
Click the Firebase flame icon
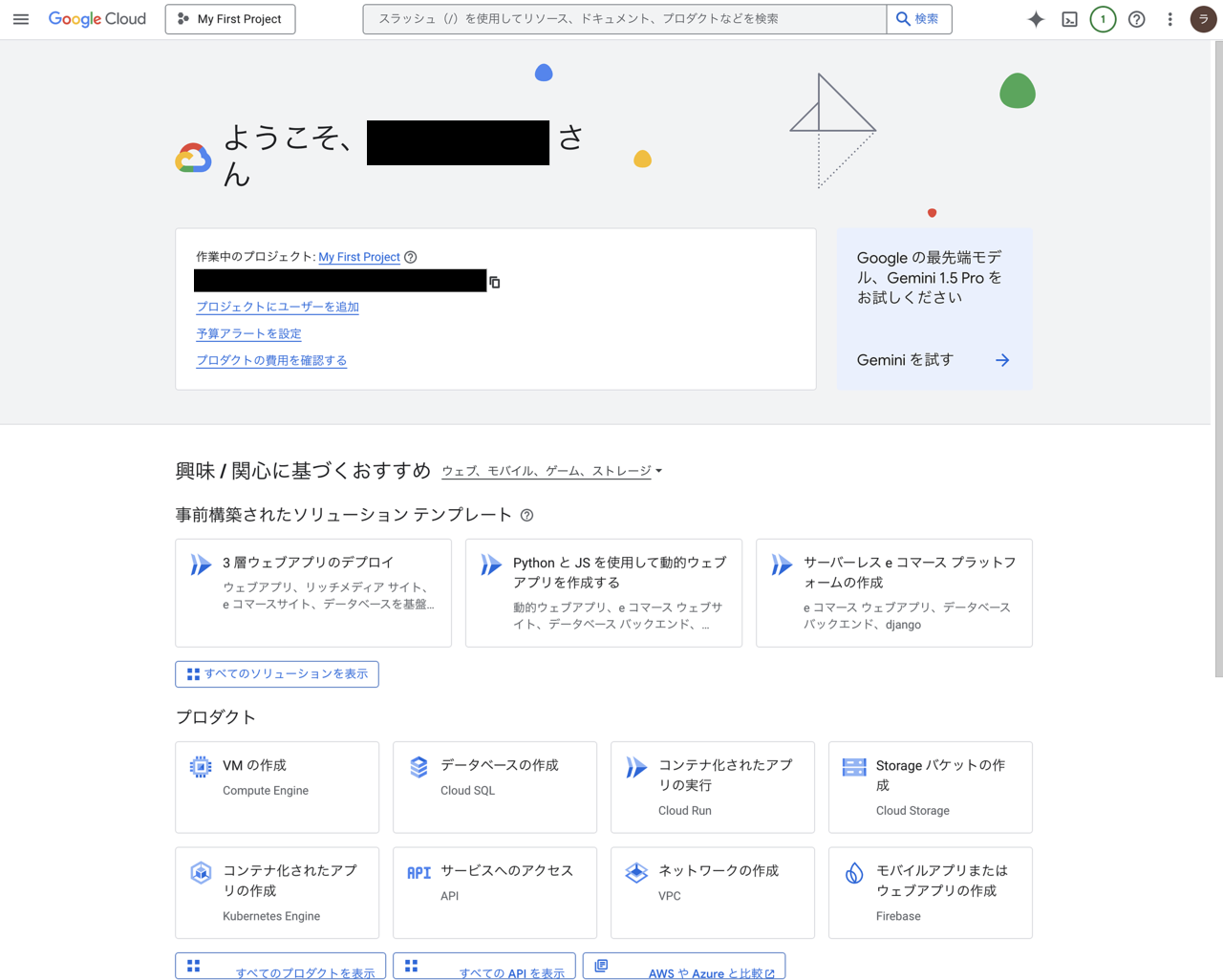(854, 872)
